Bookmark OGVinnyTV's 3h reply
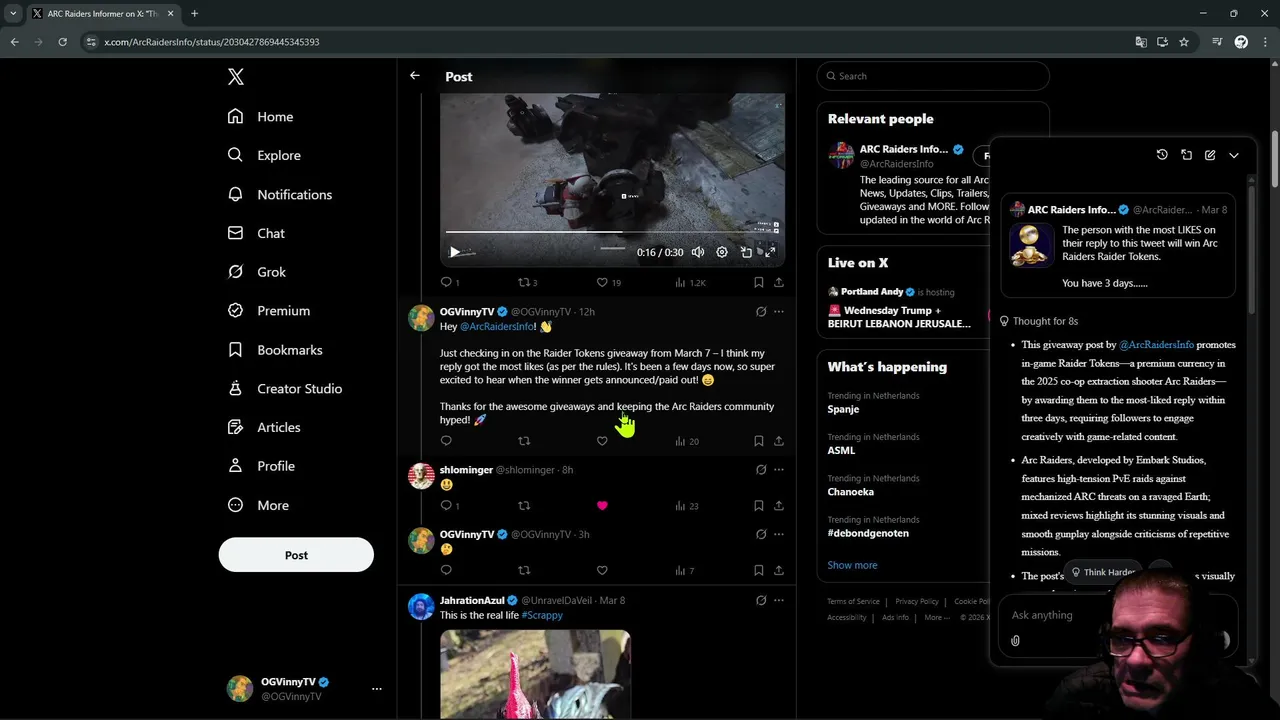The height and width of the screenshot is (720, 1280). 758,570
